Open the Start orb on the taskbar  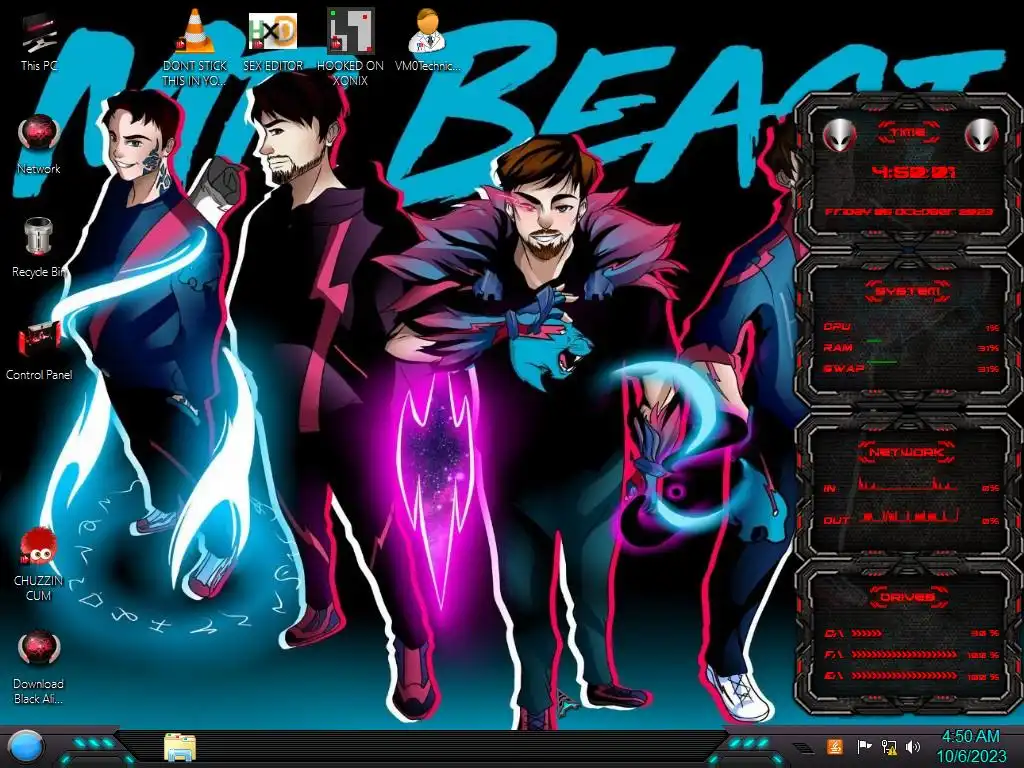click(25, 747)
